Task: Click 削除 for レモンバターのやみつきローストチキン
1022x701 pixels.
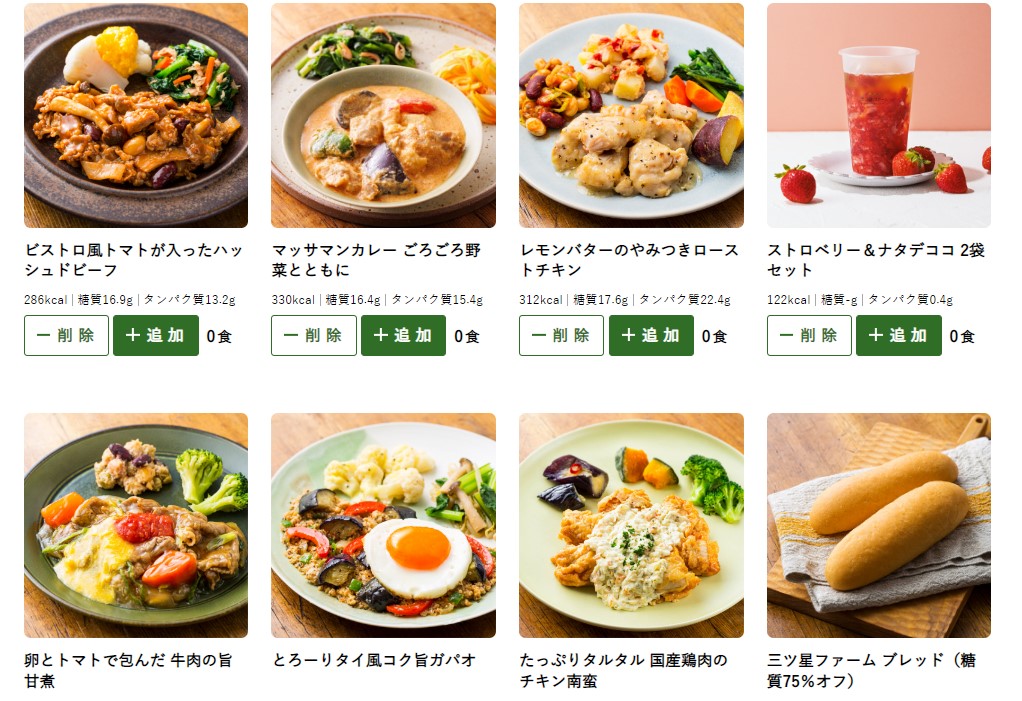Action: point(562,336)
